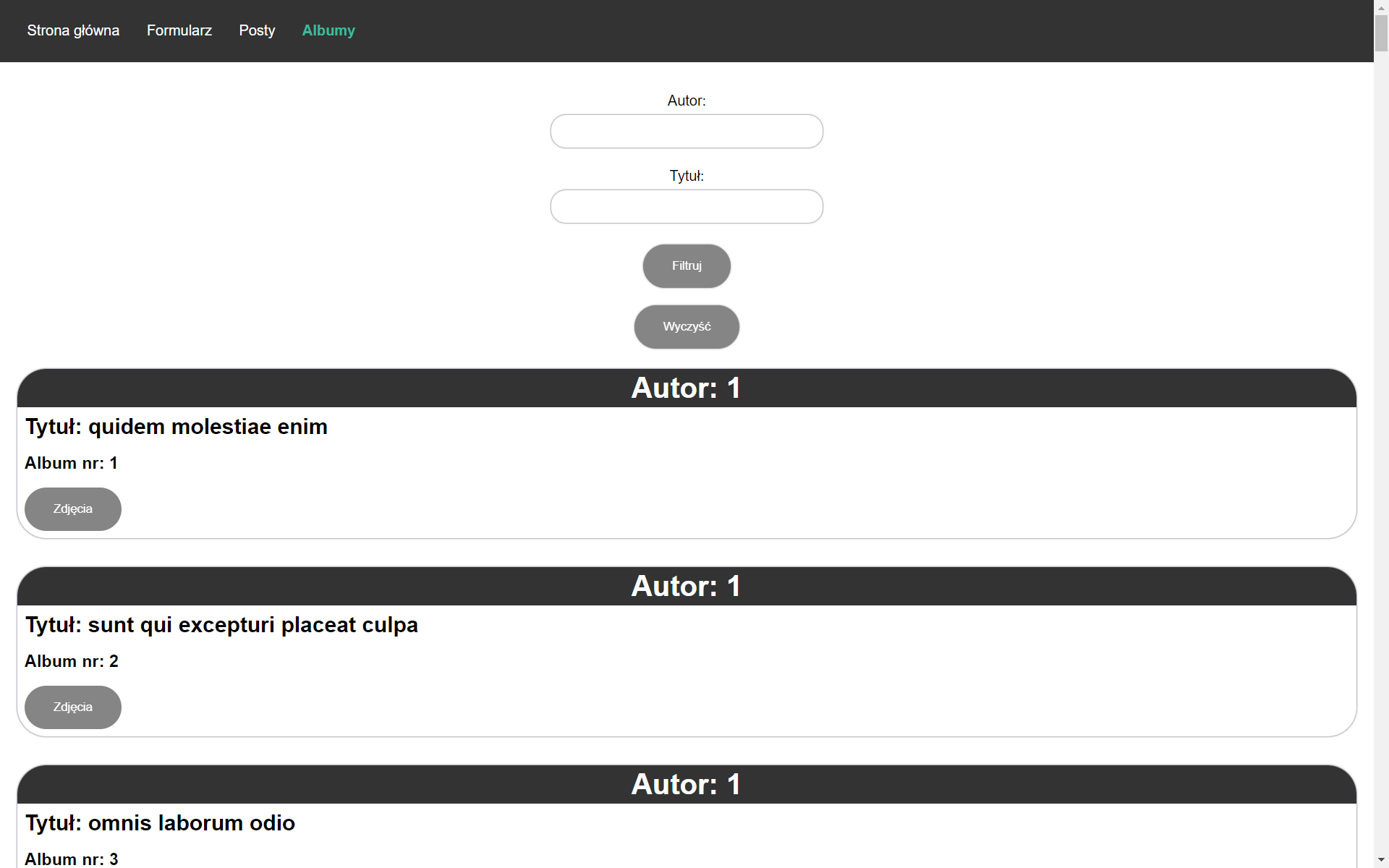Click the 'Tytuł:' form label
The image size is (1389, 868).
pyautogui.click(x=687, y=176)
